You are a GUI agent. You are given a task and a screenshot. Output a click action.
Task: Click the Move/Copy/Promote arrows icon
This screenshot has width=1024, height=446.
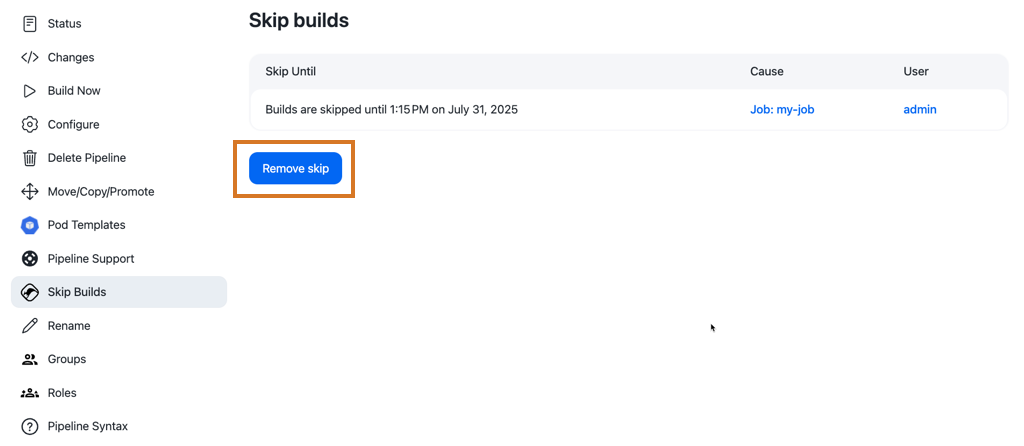[29, 192]
